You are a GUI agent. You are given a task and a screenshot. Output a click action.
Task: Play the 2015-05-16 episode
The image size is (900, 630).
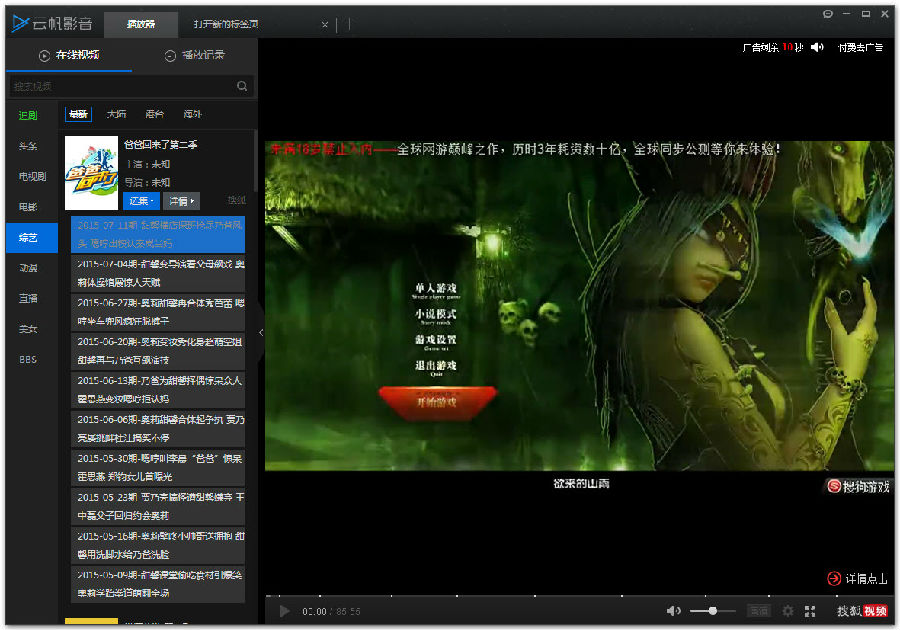tap(158, 545)
